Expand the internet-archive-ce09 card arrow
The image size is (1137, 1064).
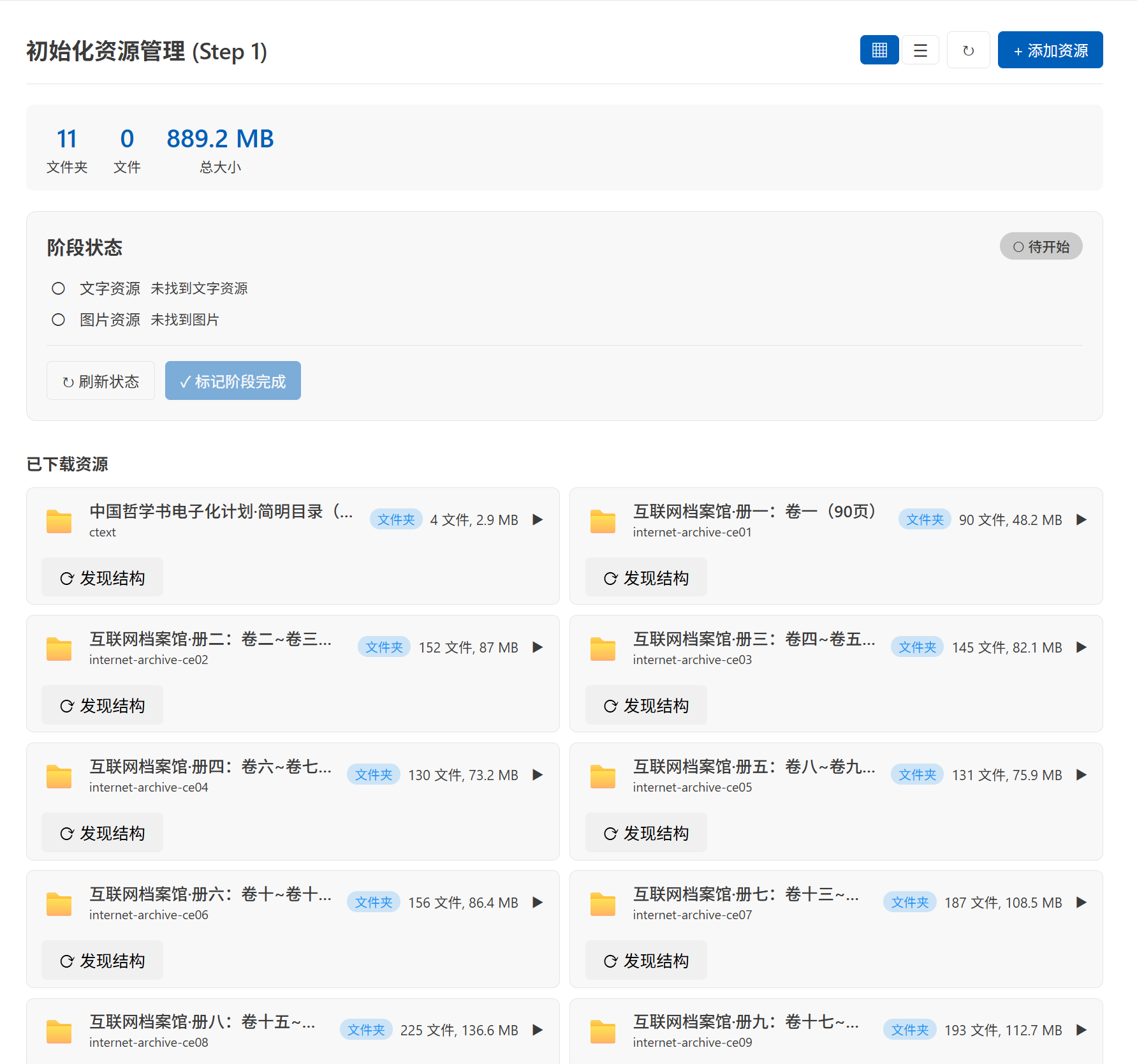click(x=1082, y=1030)
